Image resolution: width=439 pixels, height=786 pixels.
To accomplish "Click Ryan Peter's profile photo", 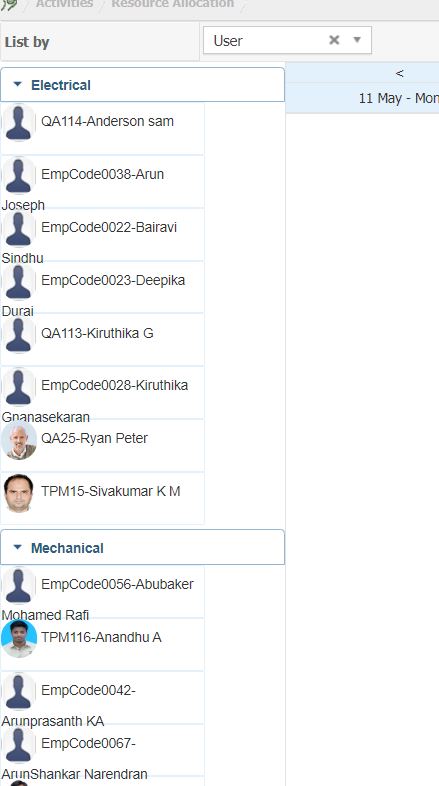I will [x=19, y=440].
